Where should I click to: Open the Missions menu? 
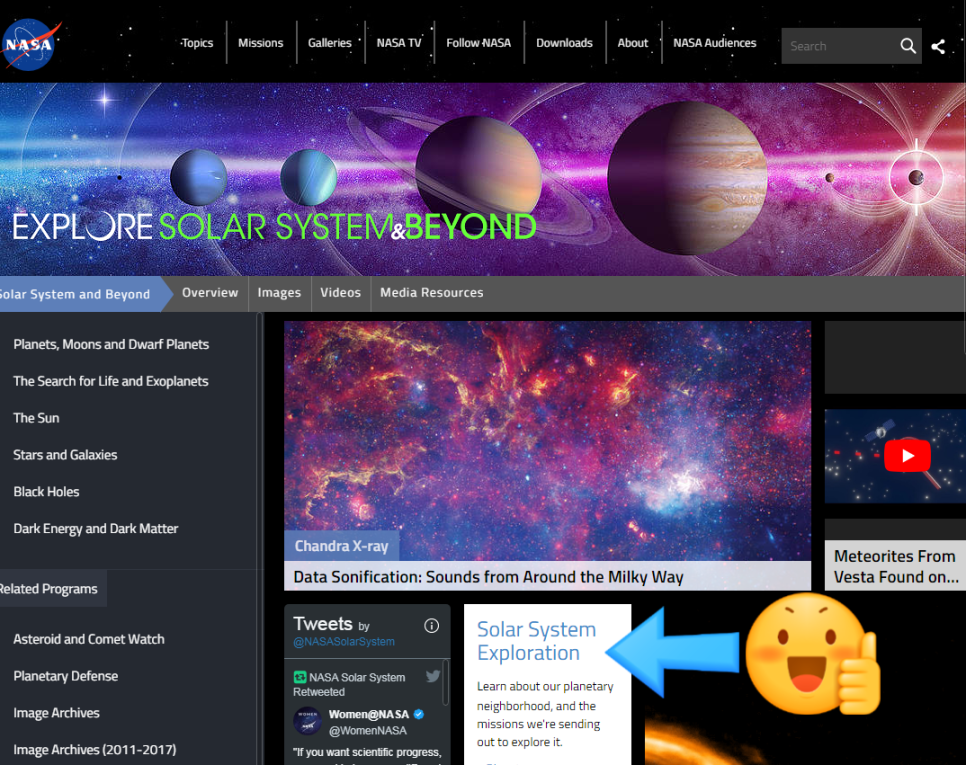click(x=261, y=43)
